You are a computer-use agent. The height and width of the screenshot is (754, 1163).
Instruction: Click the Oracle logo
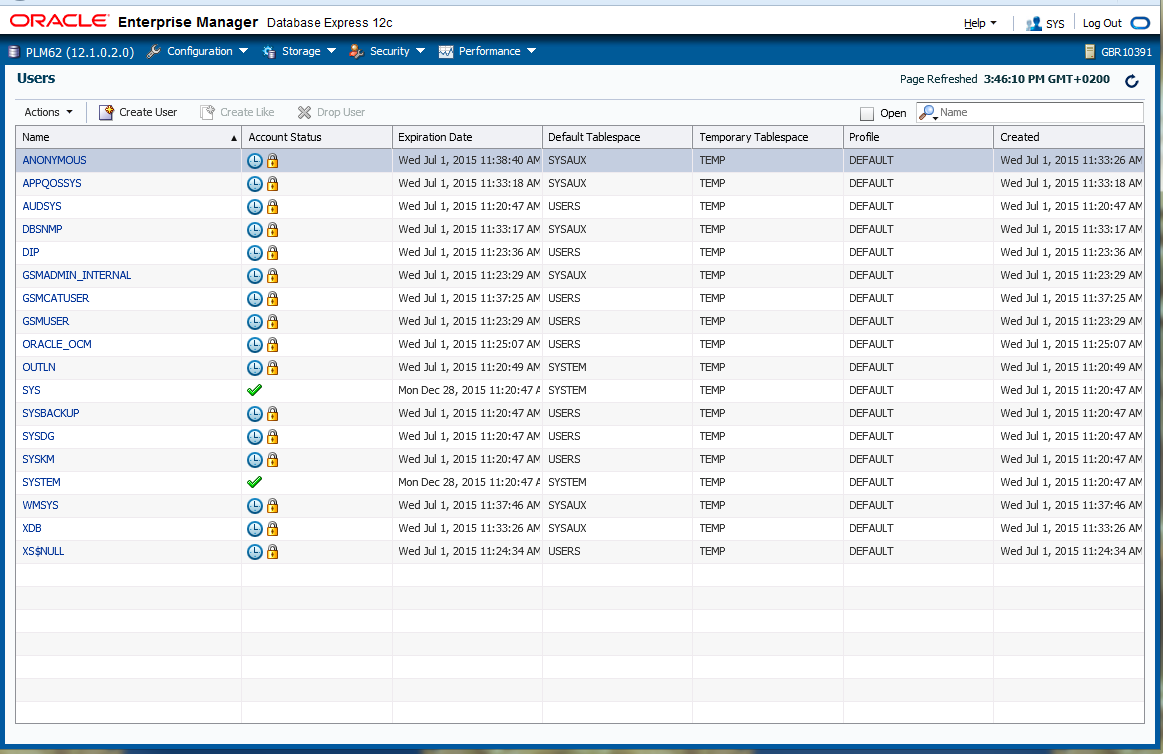[x=59, y=21]
